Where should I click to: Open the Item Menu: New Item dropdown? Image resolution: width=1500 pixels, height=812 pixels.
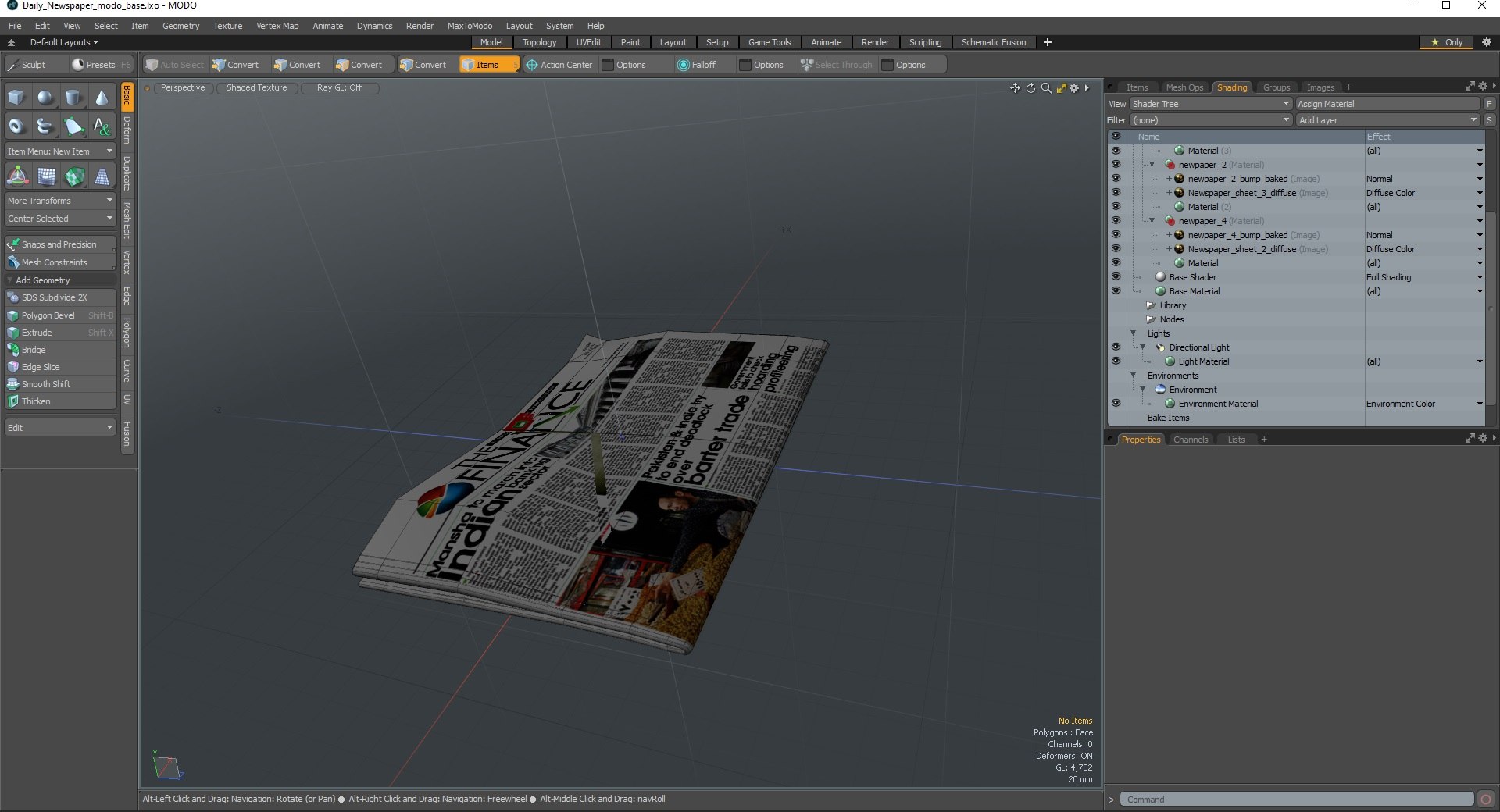[x=60, y=151]
